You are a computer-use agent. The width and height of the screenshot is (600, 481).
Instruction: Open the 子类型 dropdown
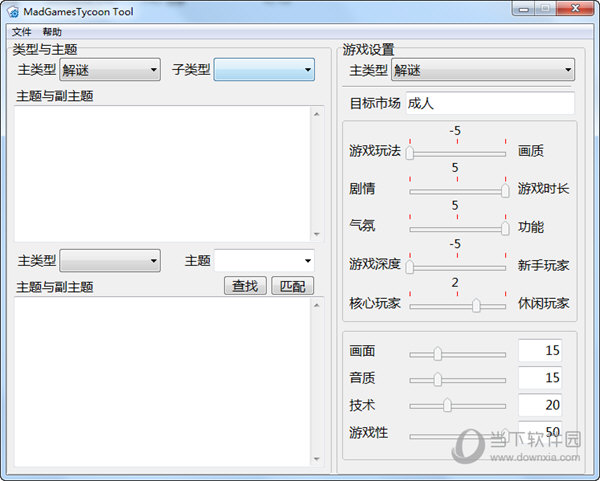click(x=264, y=70)
